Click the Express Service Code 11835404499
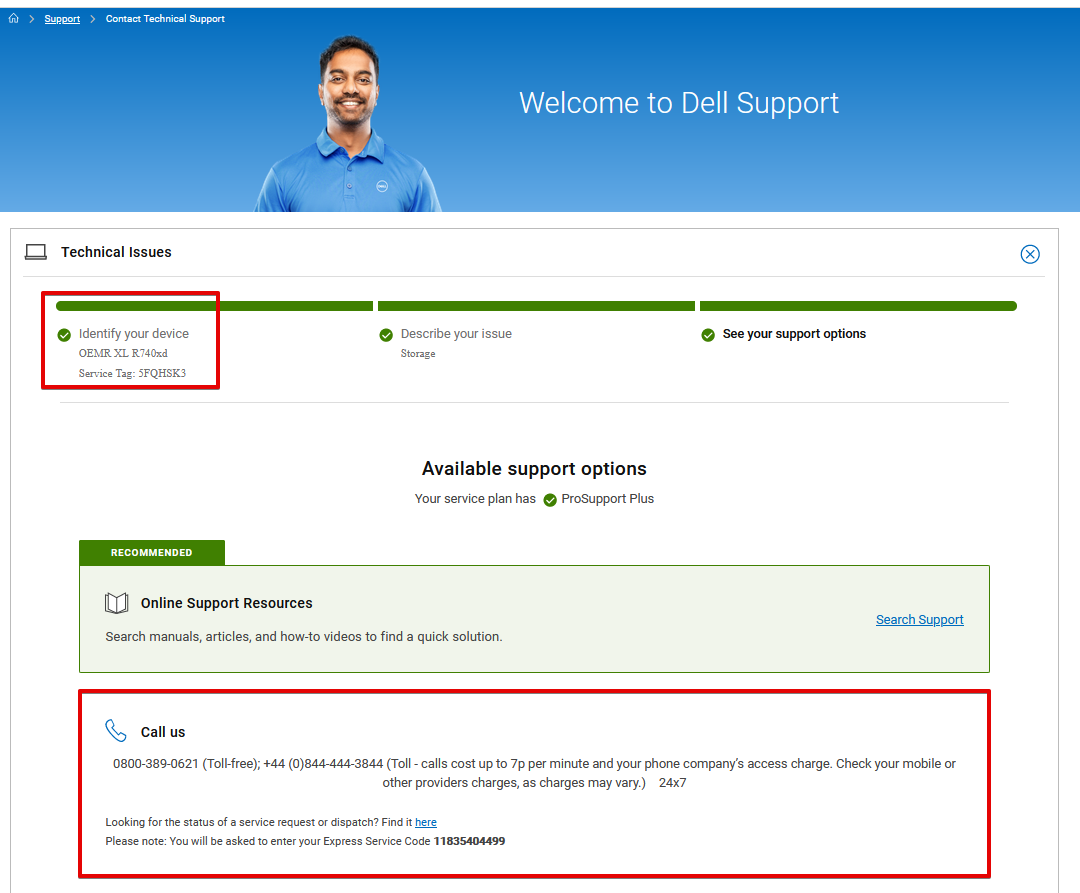 pos(469,841)
